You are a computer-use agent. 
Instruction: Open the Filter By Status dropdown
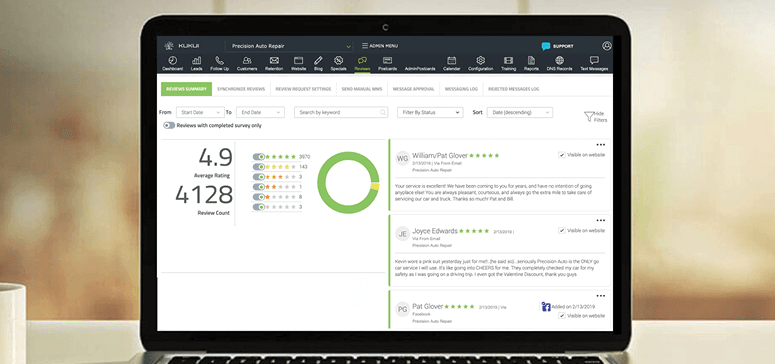click(430, 112)
